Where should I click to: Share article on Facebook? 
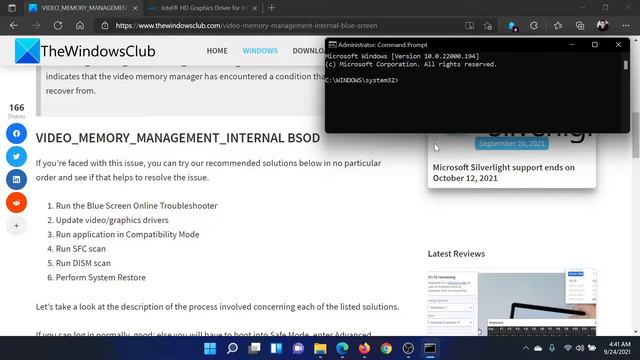pyautogui.click(x=16, y=133)
